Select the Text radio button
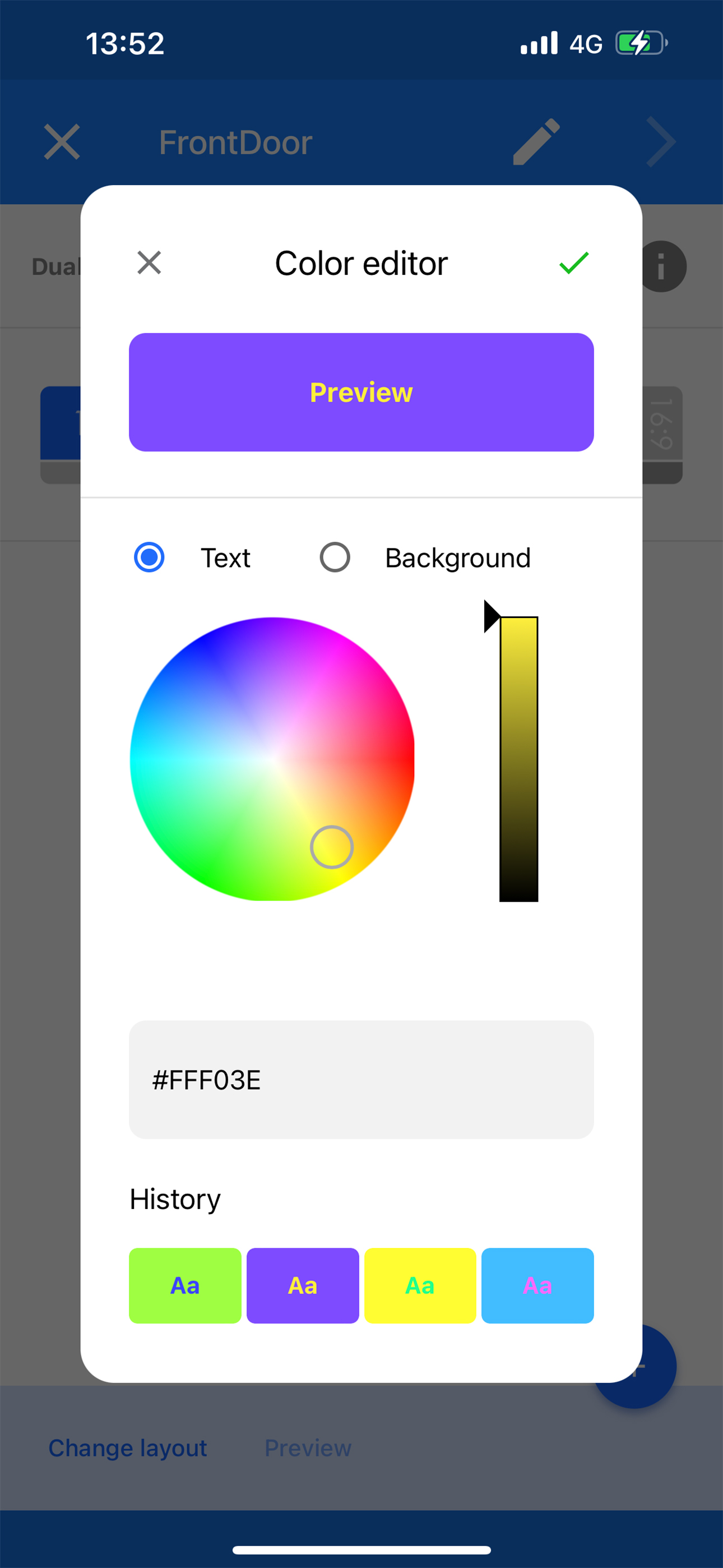The image size is (723, 1568). [149, 557]
